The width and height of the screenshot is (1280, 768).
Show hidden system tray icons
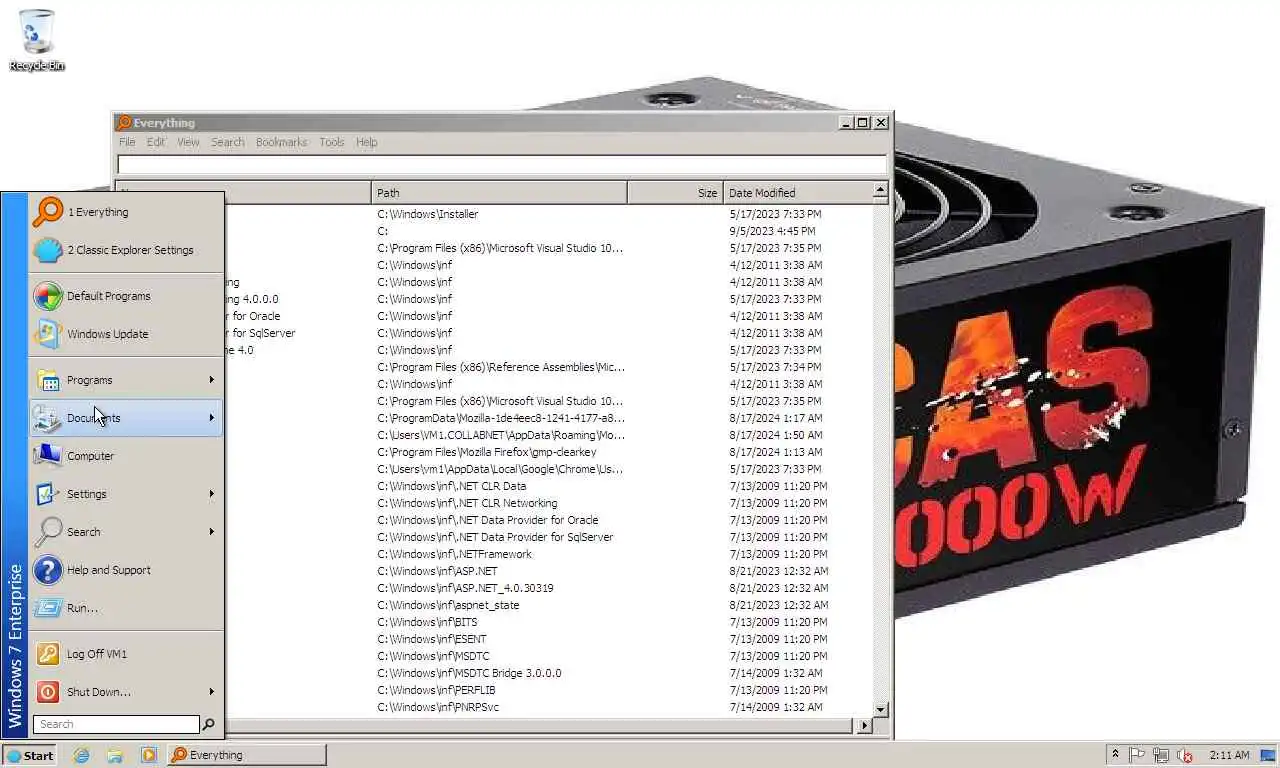(x=1115, y=755)
